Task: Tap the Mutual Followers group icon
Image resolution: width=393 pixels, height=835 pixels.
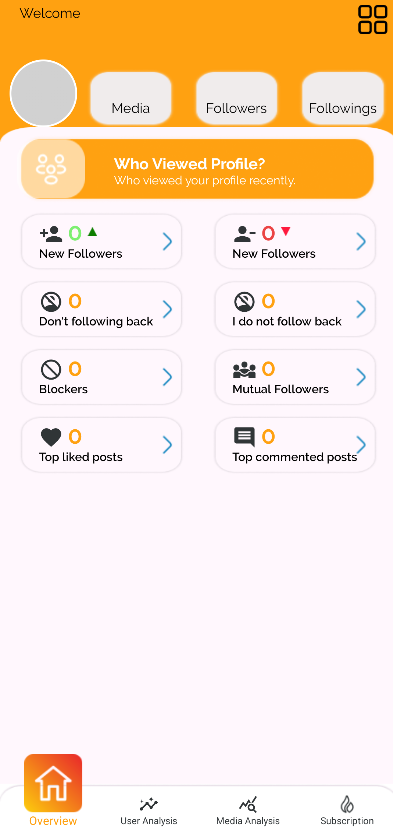Action: (x=244, y=369)
